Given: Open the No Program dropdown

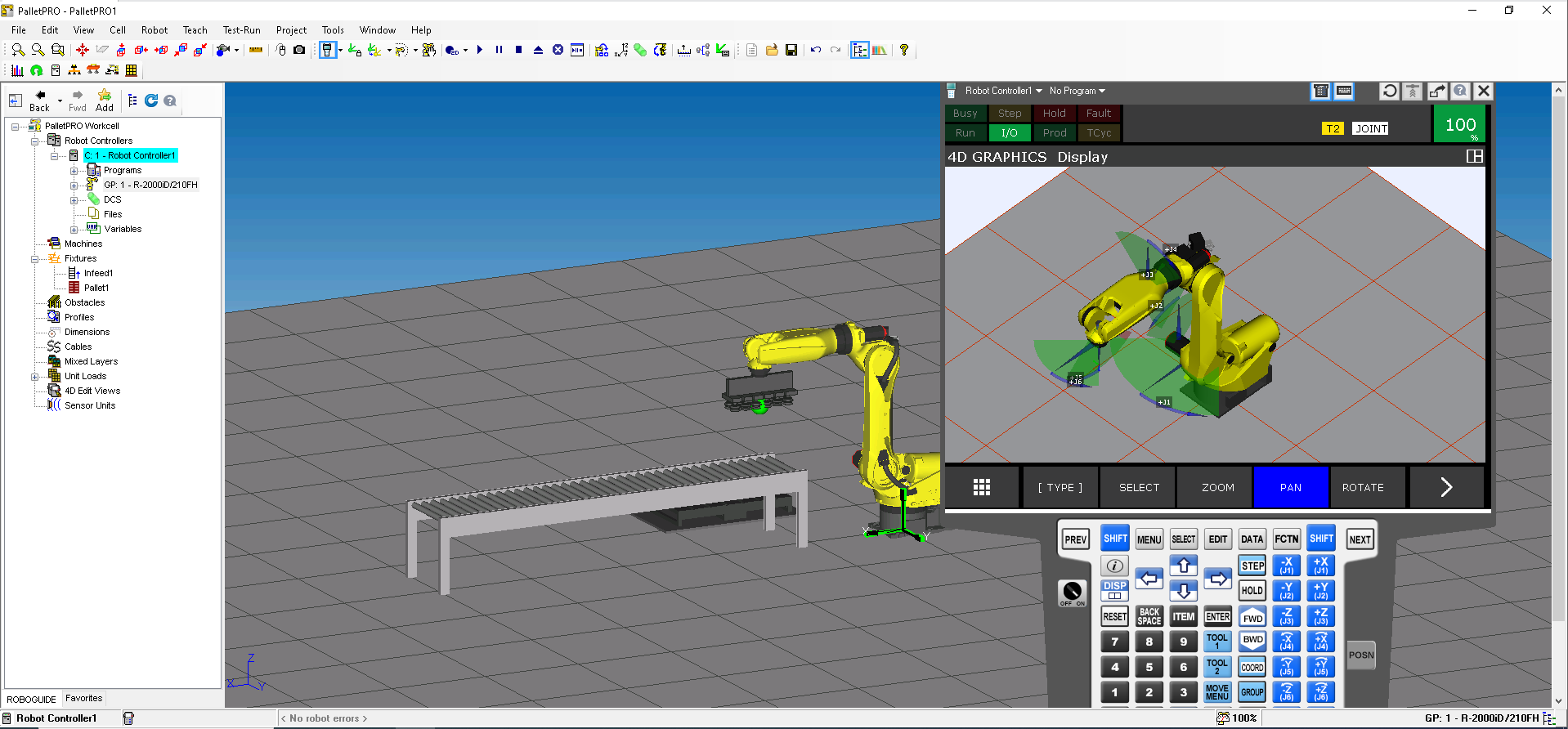Looking at the screenshot, I should [1077, 91].
